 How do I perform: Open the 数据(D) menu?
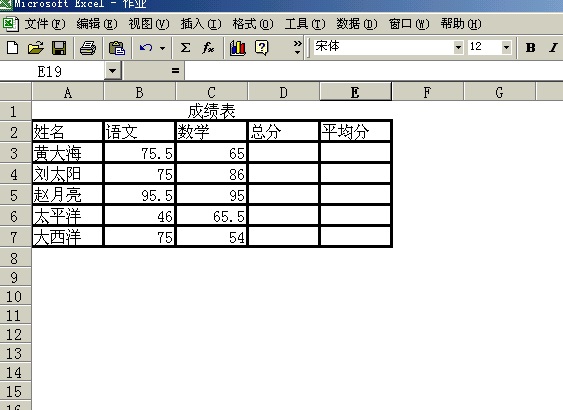pos(357,24)
